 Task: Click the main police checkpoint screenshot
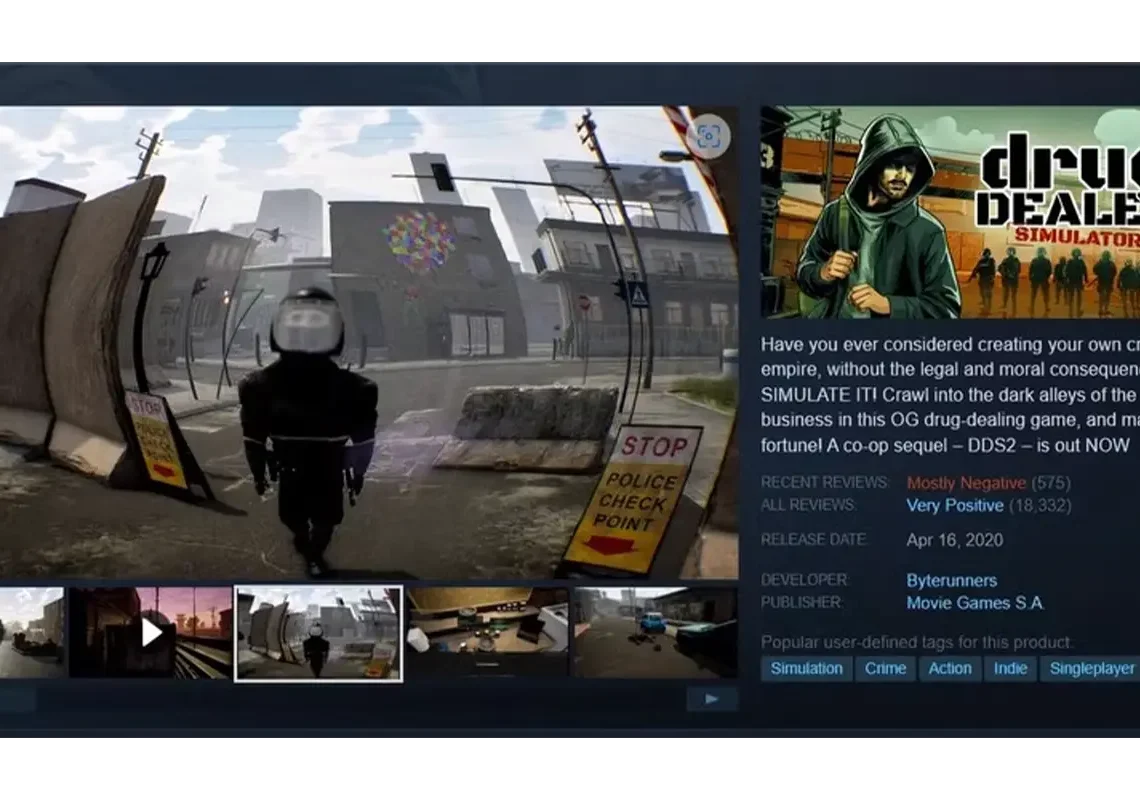click(x=369, y=343)
